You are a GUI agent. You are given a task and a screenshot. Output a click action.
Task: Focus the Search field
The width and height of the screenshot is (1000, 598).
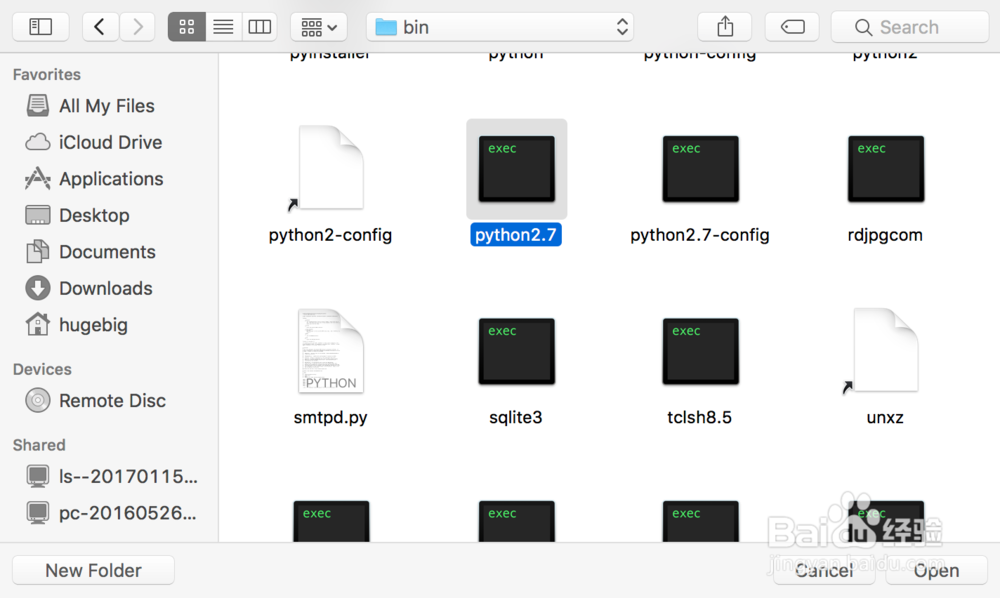(x=910, y=27)
